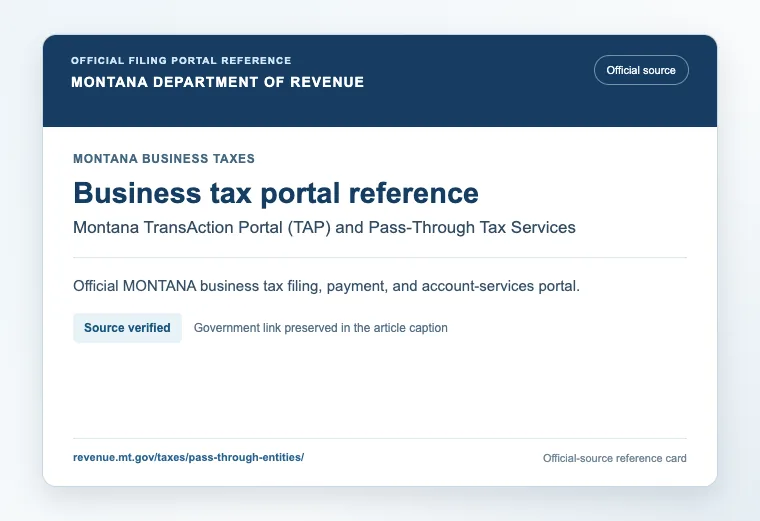The image size is (760, 521).
Task: Click the Source verified badge
Action: (127, 328)
